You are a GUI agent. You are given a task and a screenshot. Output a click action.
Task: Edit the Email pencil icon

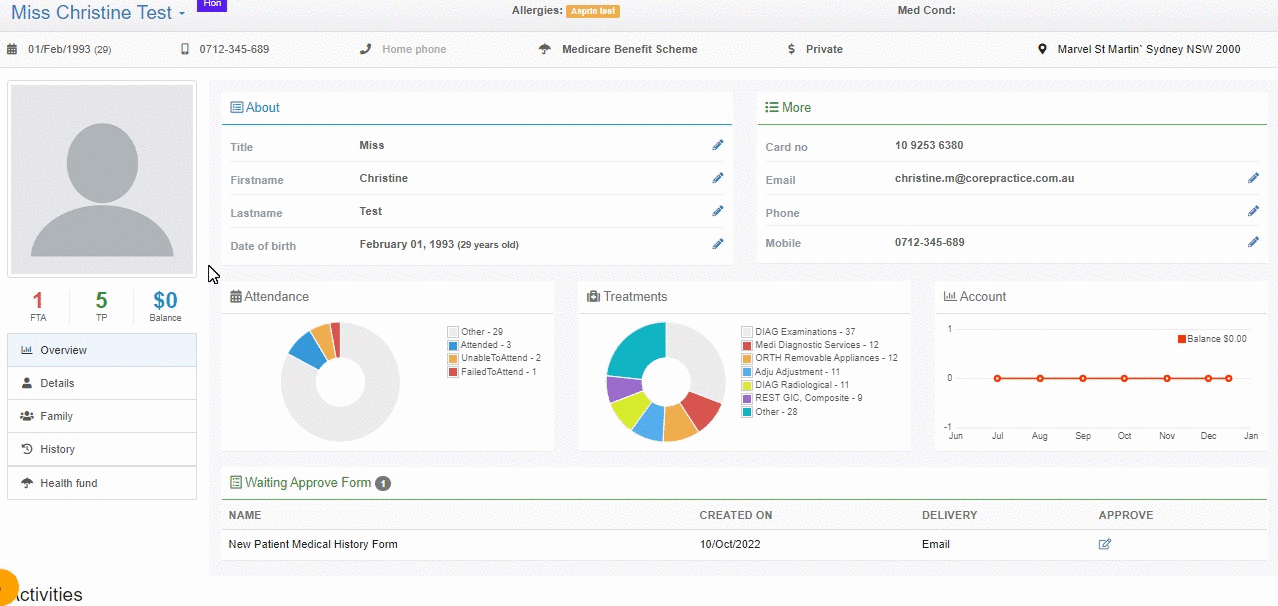pos(1253,179)
